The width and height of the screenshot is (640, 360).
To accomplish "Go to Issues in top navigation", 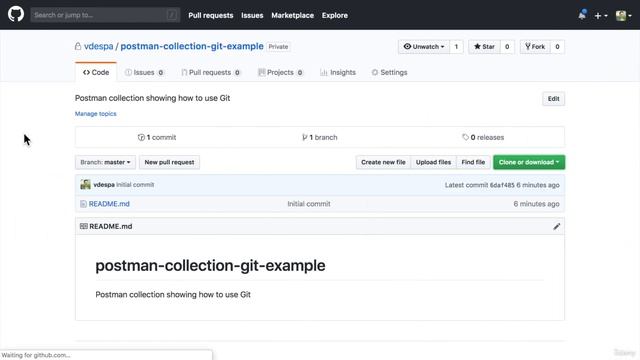I will tap(252, 16).
